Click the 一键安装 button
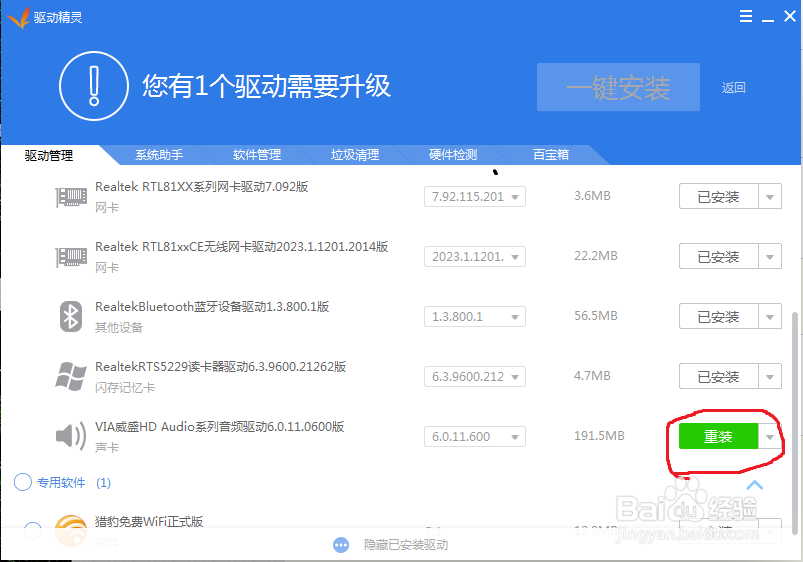The image size is (803, 562). coord(618,87)
